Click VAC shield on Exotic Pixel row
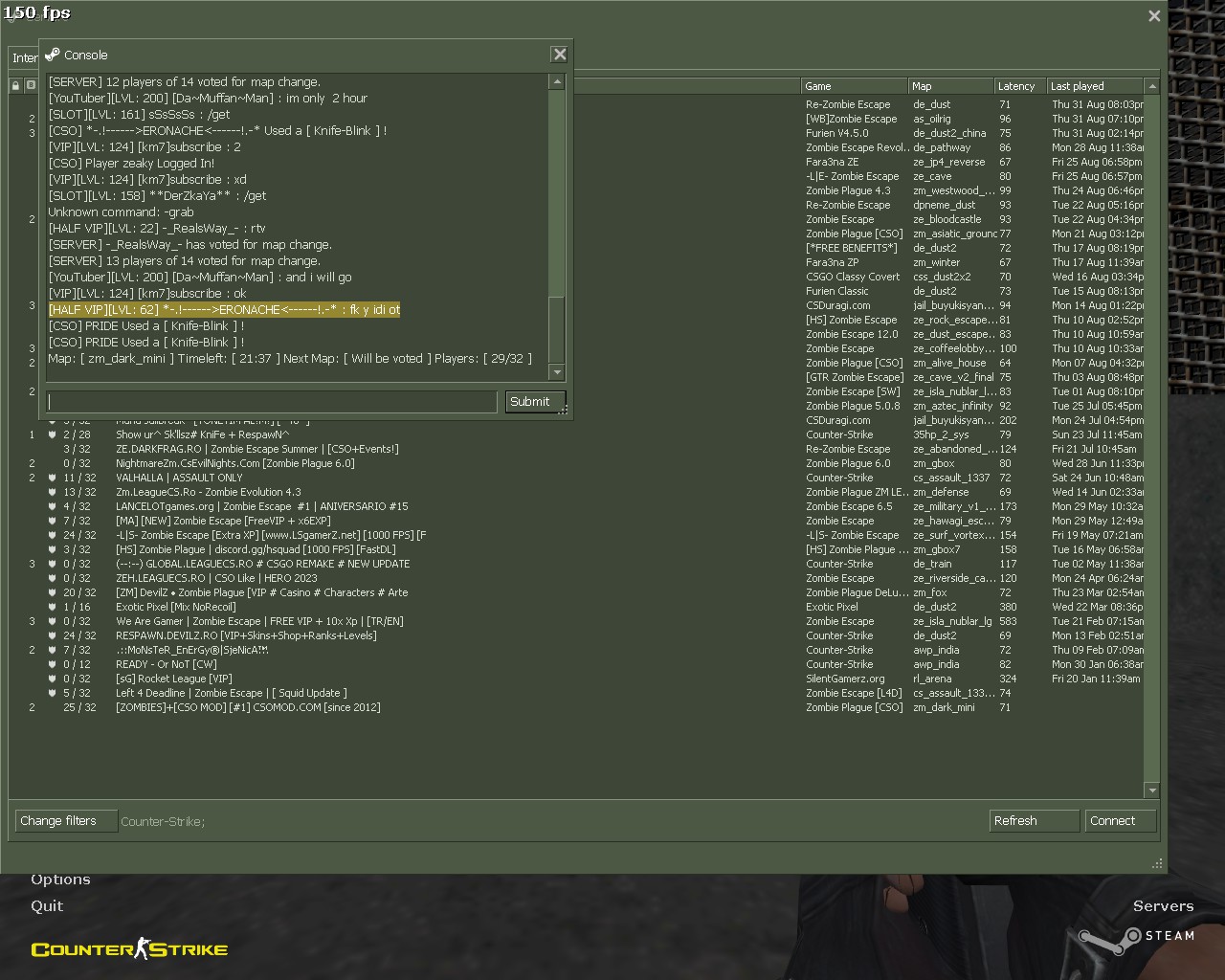Viewport: 1225px width, 980px height. pyautogui.click(x=52, y=607)
